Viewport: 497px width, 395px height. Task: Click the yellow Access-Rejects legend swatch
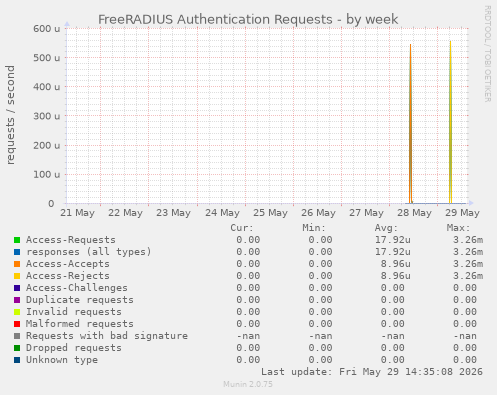tap(17, 276)
